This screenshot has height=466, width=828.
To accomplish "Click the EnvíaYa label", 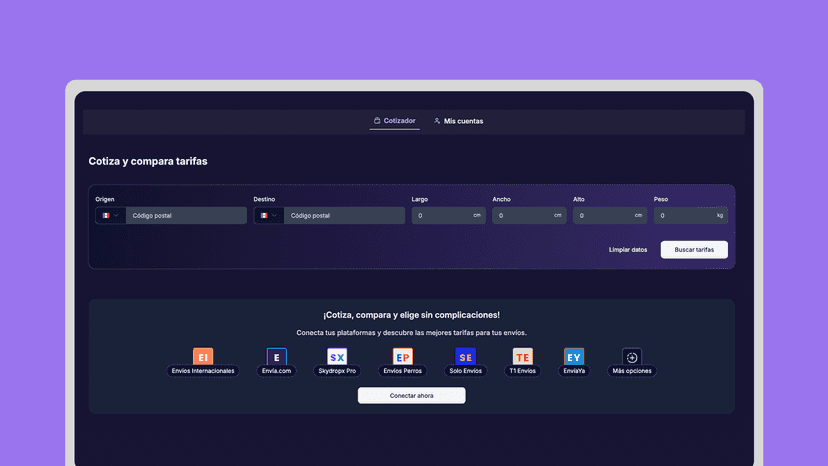I will pyautogui.click(x=573, y=371).
